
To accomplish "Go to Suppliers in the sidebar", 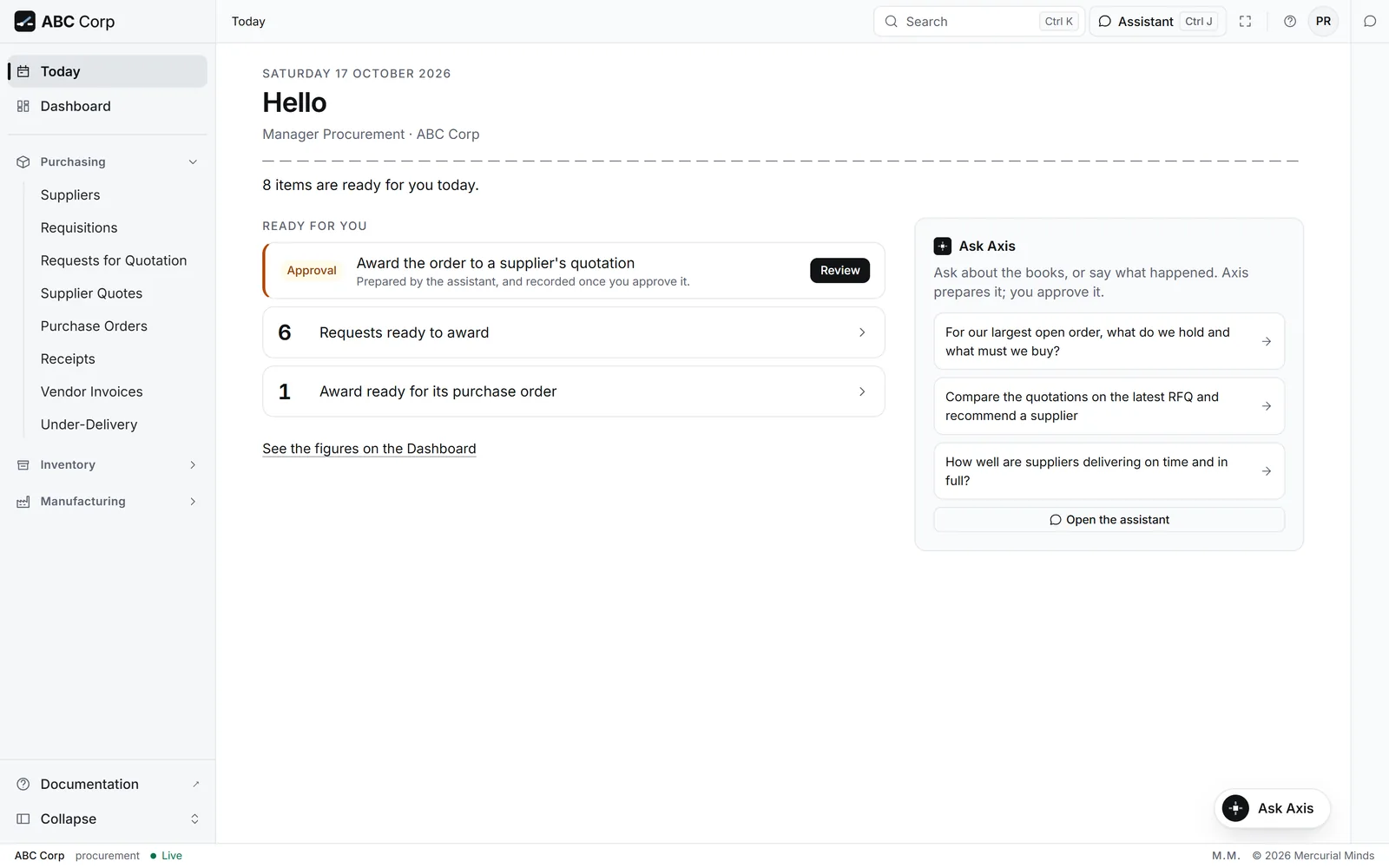I will [70, 195].
